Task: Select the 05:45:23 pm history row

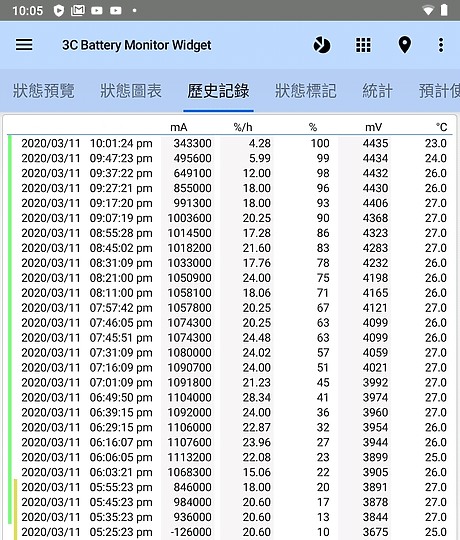Action: pyautogui.click(x=230, y=502)
